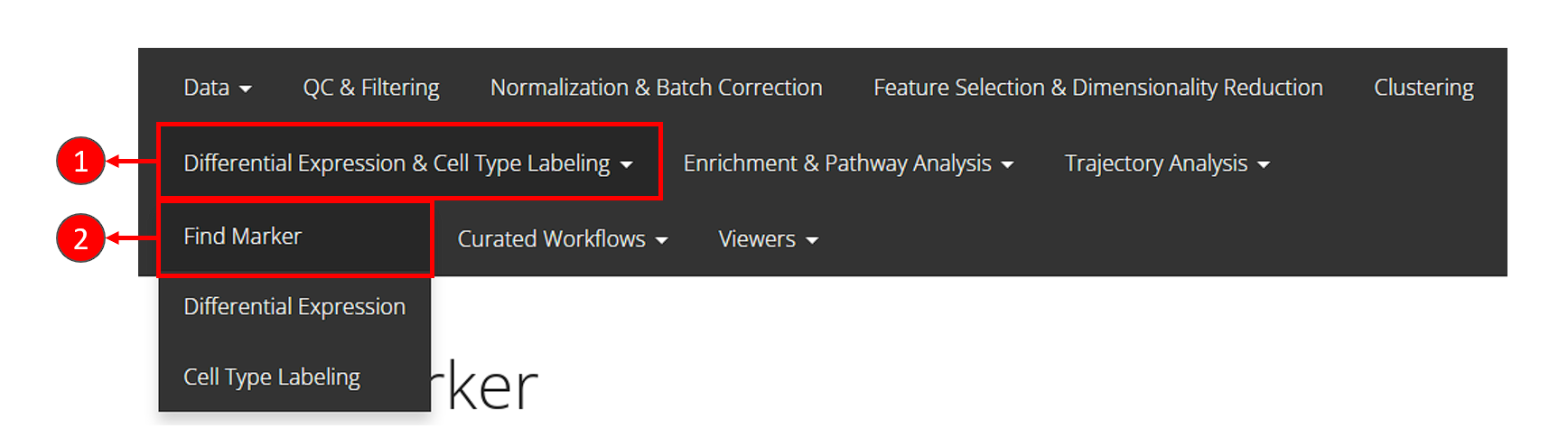
Task: Switch to Feature Selection & Dimensionality Reduction
Action: pyautogui.click(x=1097, y=88)
